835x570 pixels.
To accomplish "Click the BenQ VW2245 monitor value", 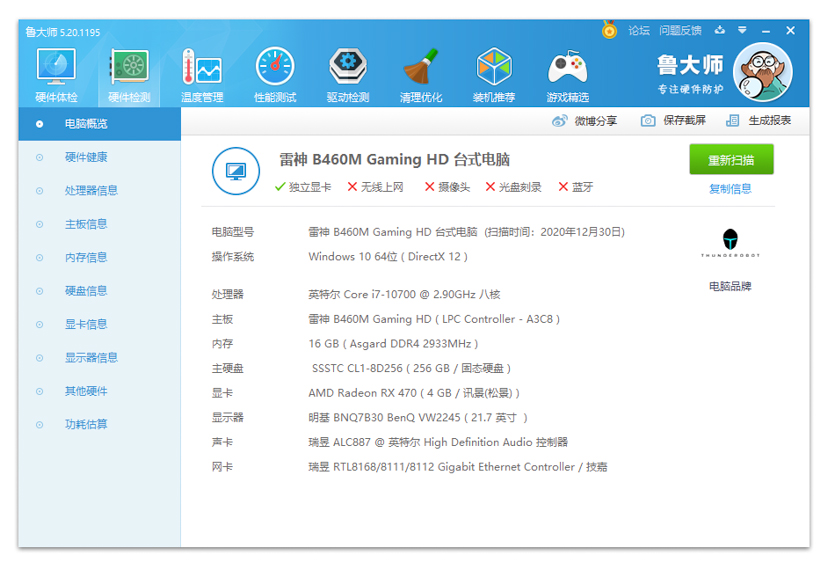I will click(418, 418).
